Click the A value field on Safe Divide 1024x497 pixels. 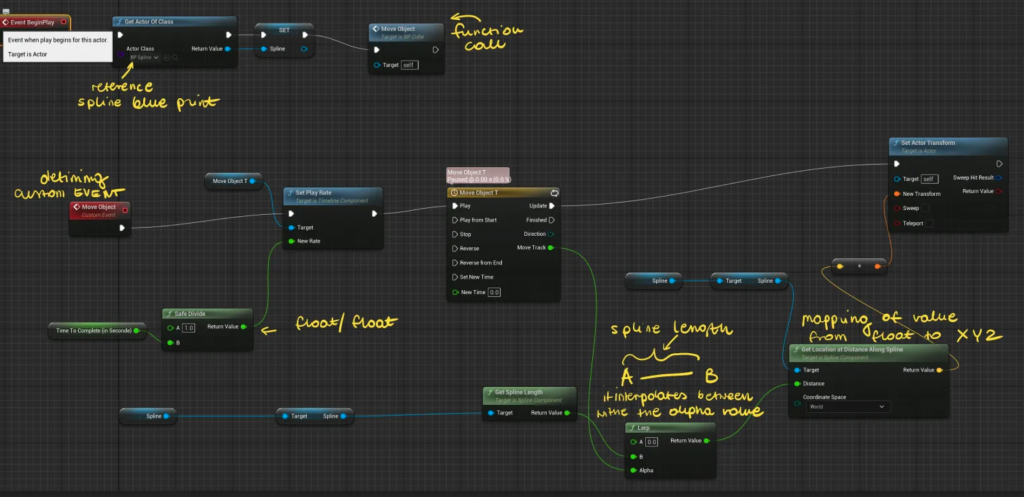tap(189, 328)
